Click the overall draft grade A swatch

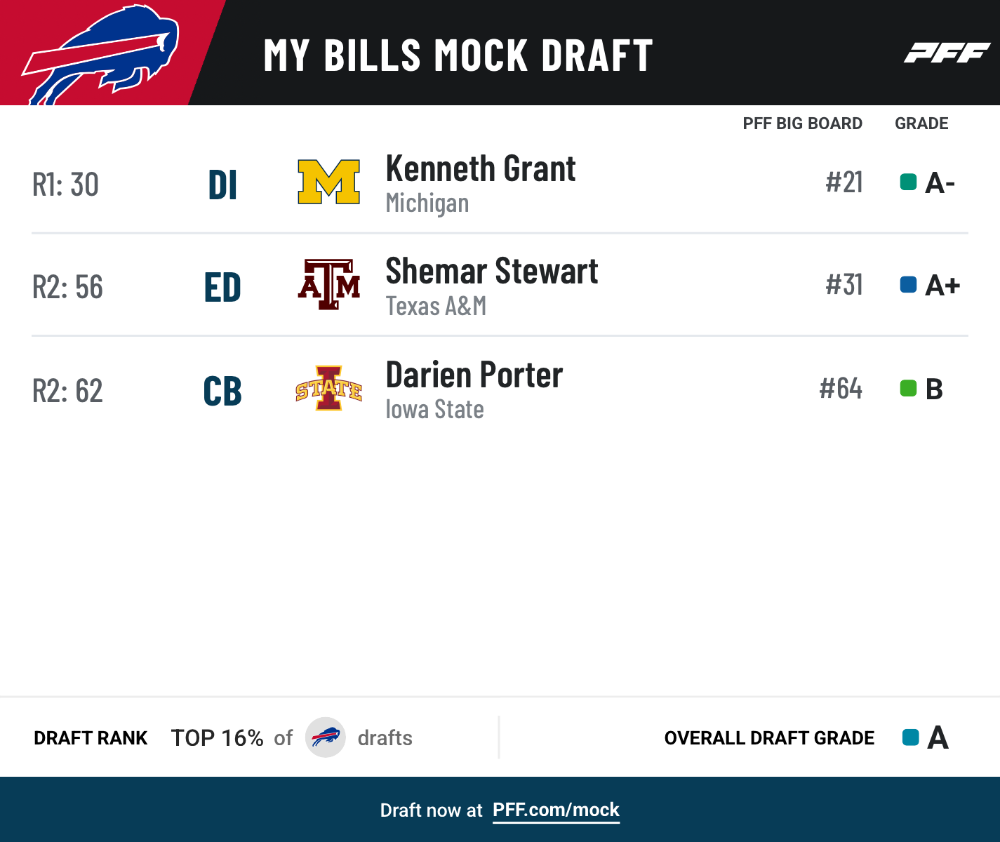911,737
